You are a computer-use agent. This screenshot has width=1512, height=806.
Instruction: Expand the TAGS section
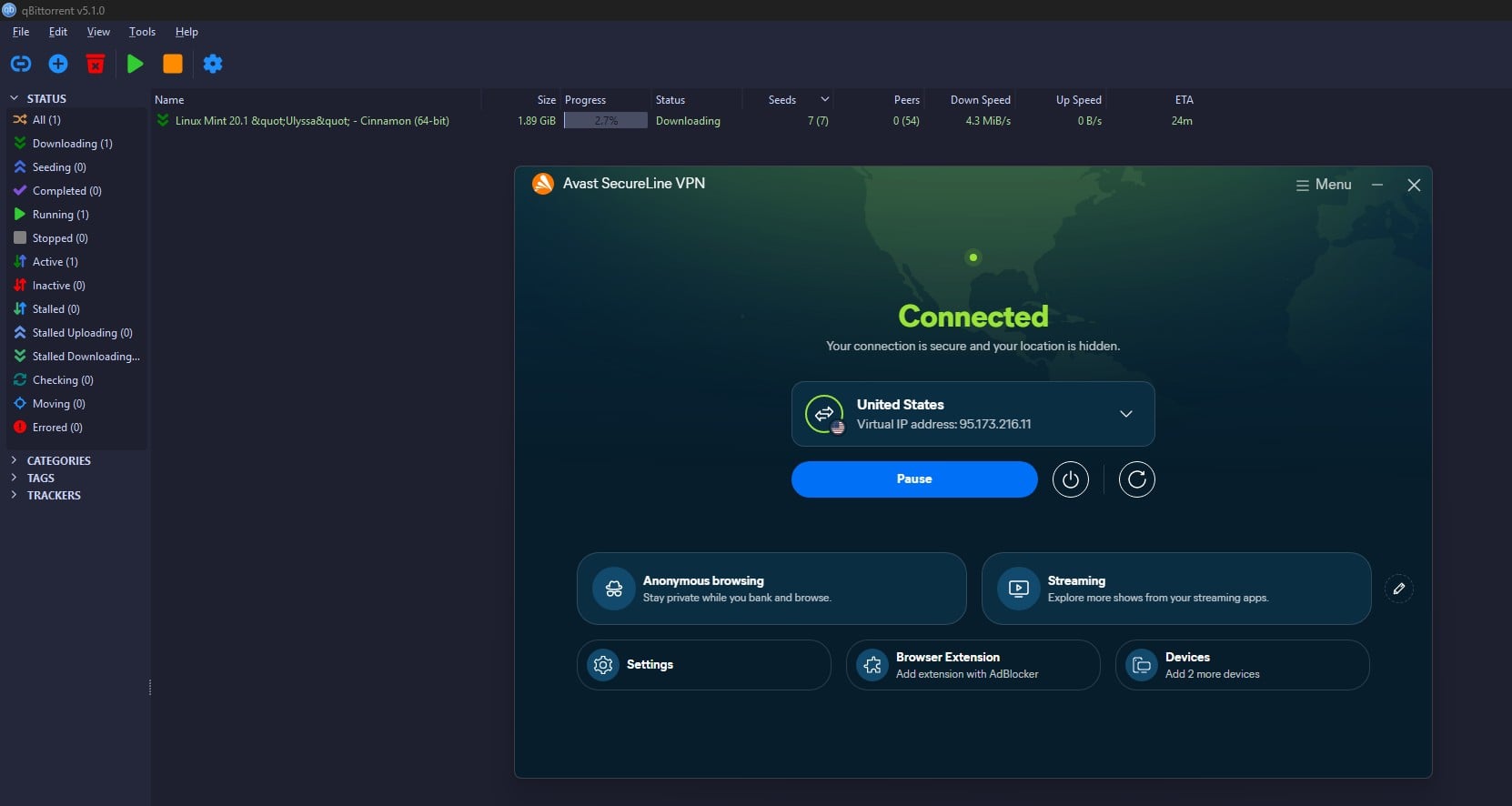14,478
